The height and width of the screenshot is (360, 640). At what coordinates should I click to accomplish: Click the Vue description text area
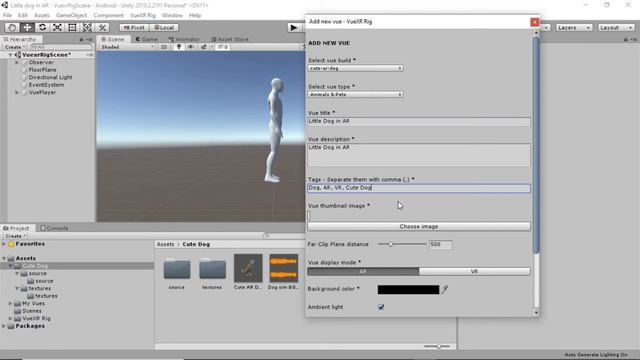pos(419,155)
